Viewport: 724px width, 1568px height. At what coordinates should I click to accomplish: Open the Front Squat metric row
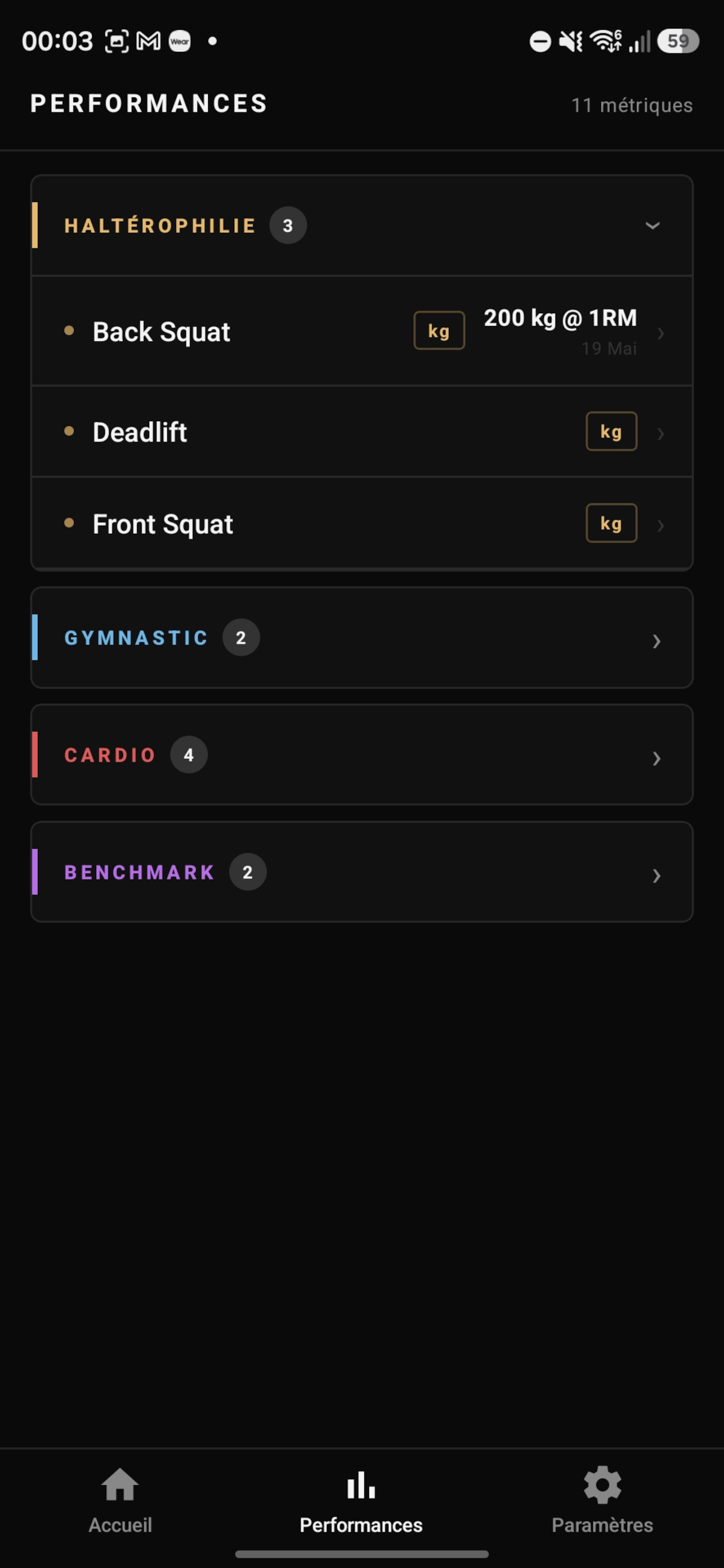click(362, 523)
